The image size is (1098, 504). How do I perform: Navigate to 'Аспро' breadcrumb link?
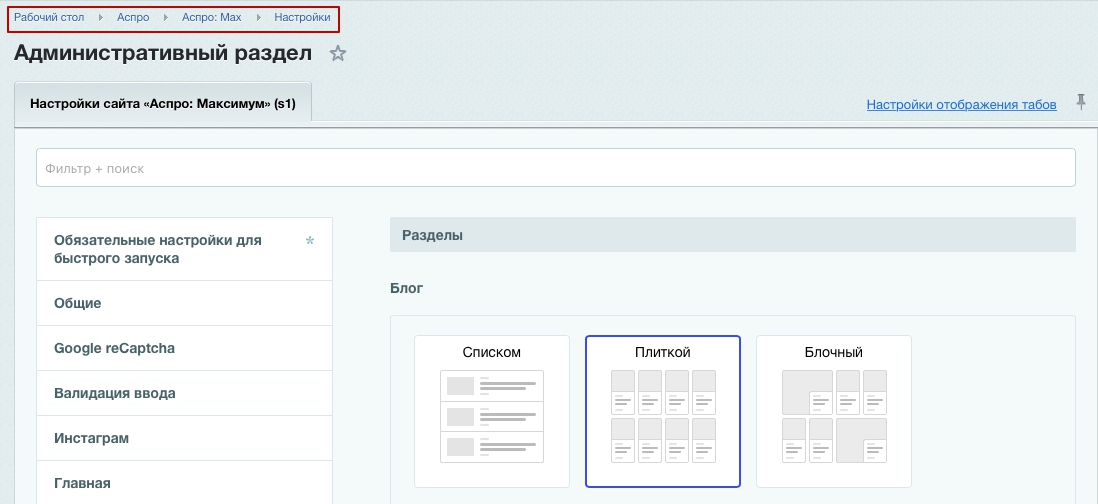pos(133,18)
